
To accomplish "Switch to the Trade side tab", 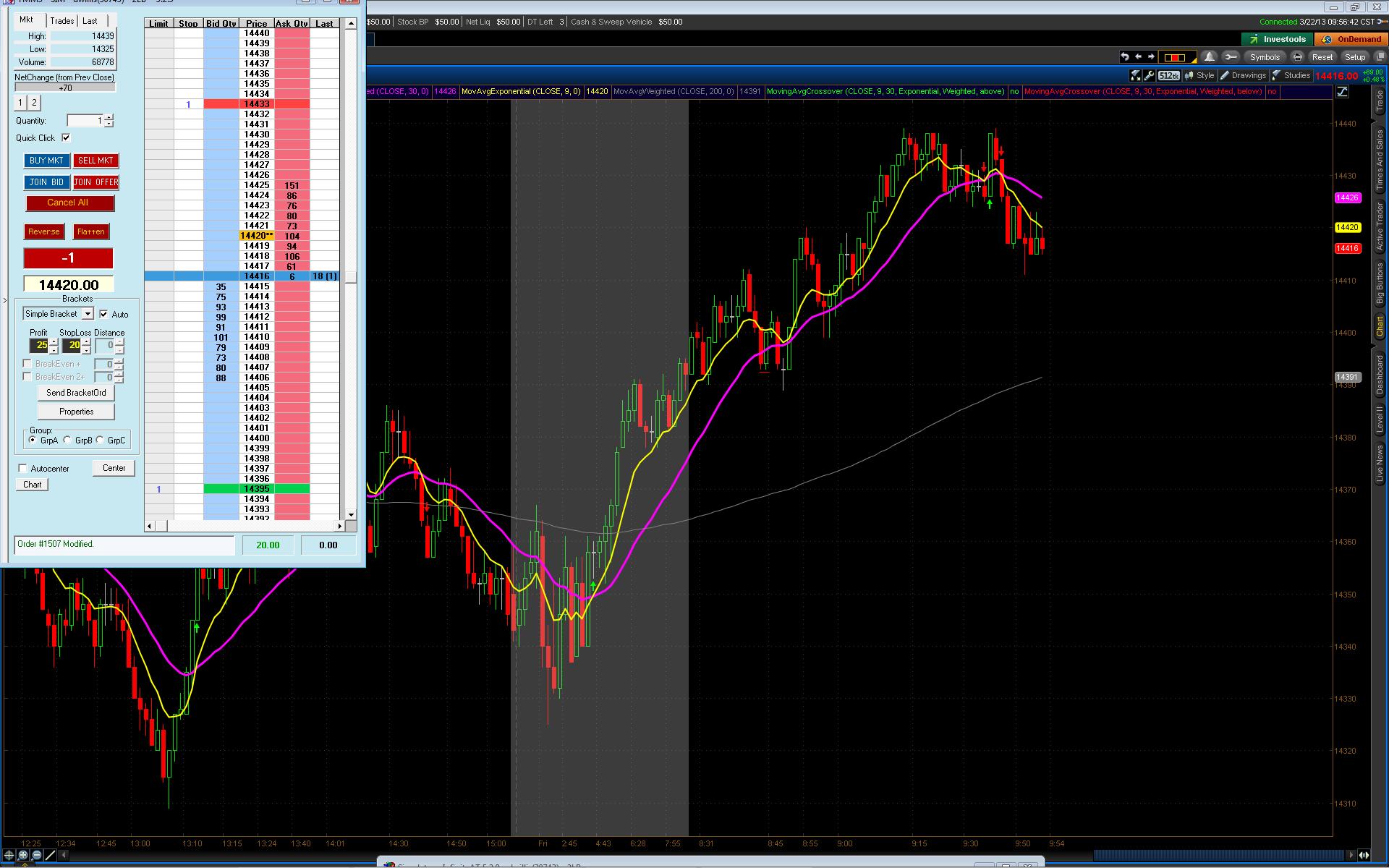I will pyautogui.click(x=1380, y=100).
